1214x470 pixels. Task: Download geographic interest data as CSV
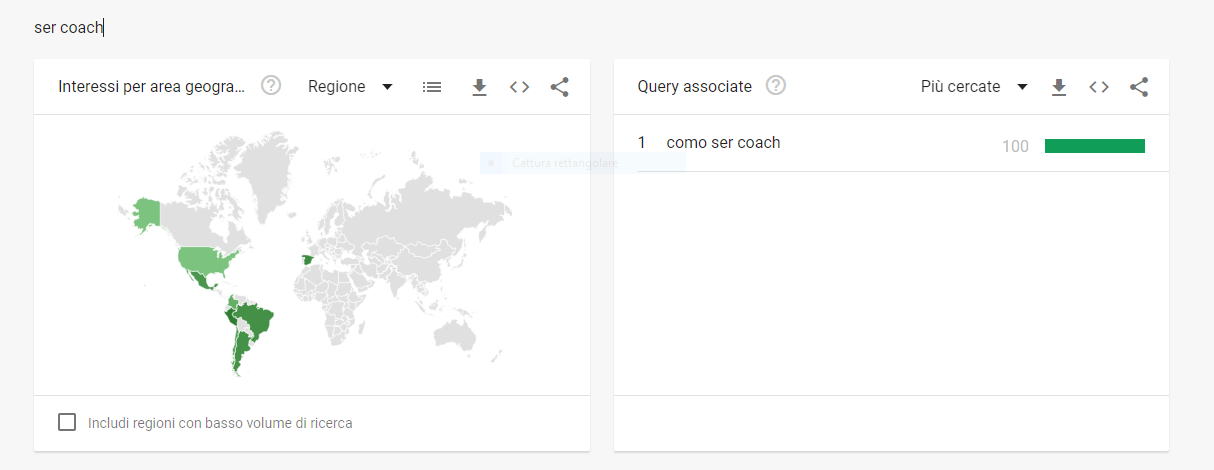[479, 87]
